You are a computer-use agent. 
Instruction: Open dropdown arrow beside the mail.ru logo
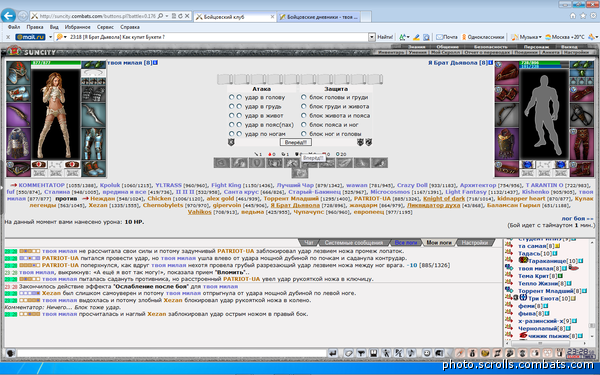point(50,37)
